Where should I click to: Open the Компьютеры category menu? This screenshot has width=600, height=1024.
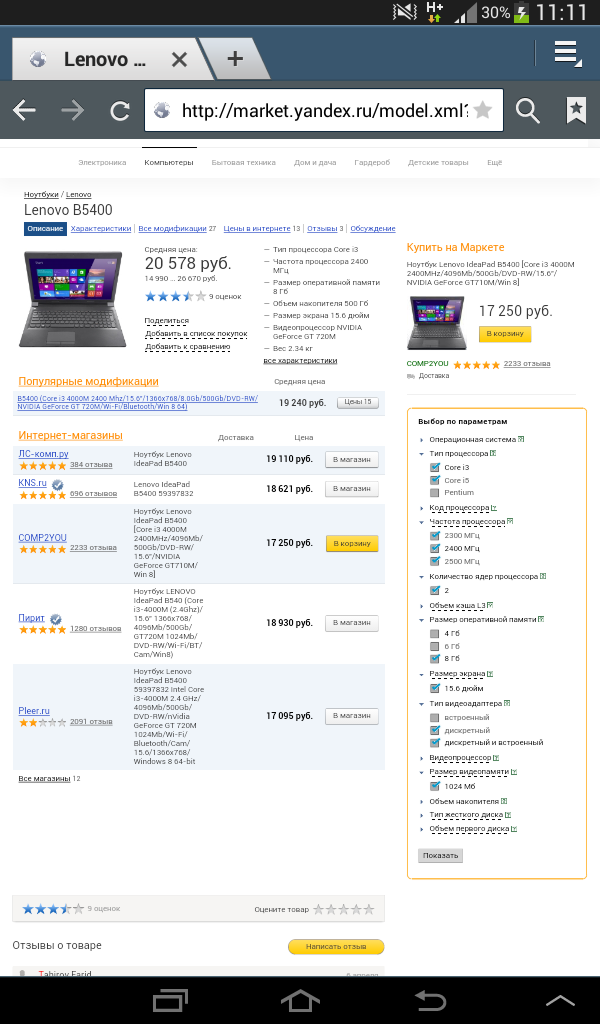(168, 163)
